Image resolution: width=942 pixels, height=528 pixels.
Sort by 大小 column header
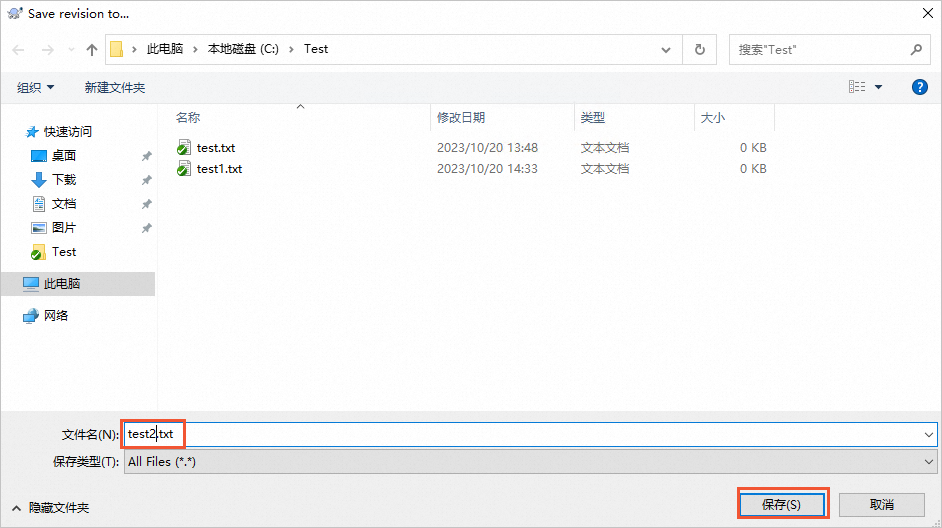pos(713,118)
